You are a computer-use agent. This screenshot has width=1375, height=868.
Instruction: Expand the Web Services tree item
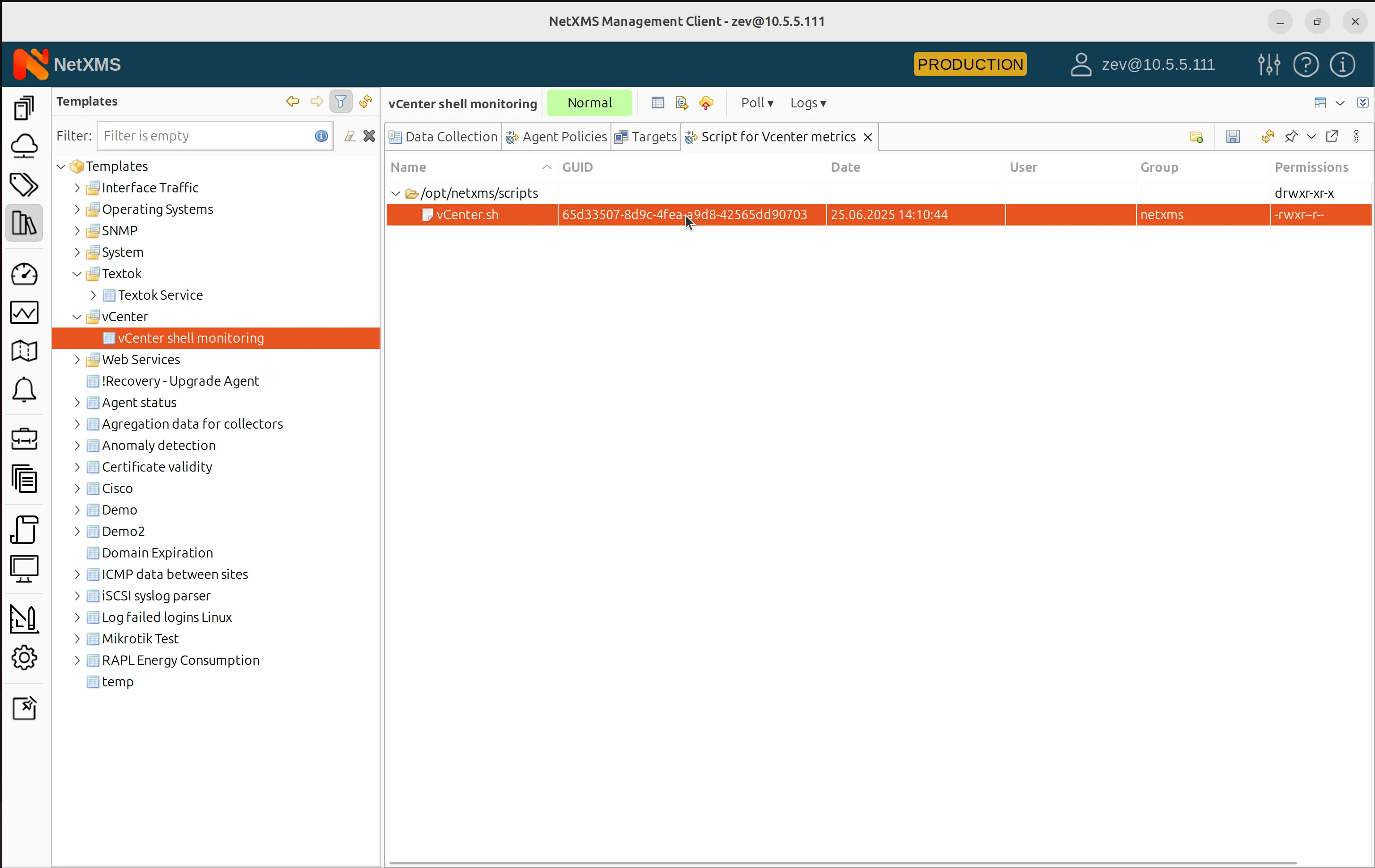tap(77, 360)
